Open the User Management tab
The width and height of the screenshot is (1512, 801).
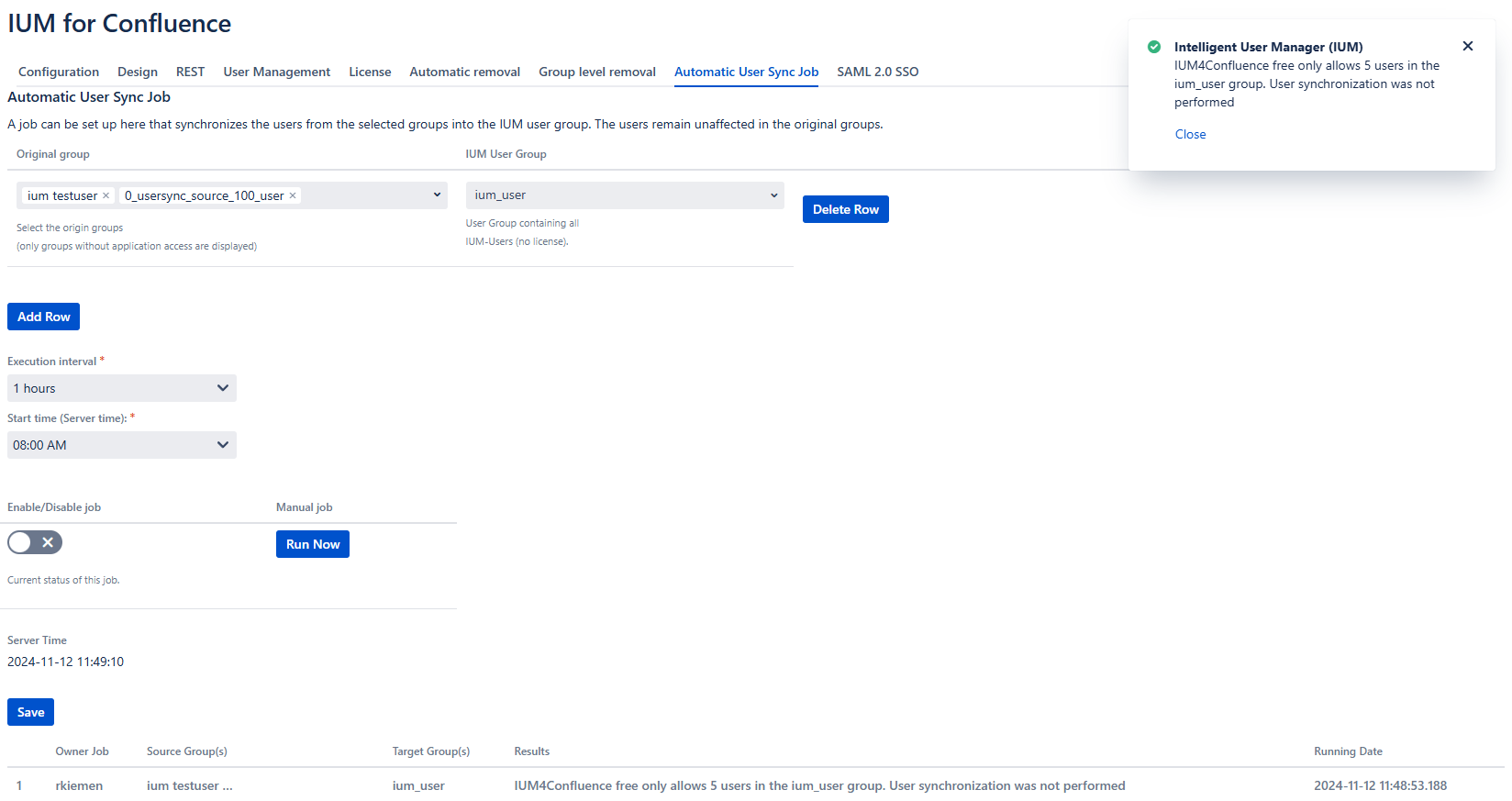pyautogui.click(x=276, y=72)
